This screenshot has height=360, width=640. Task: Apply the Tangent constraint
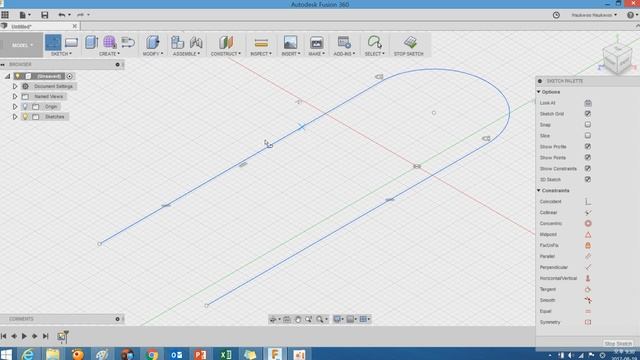pyautogui.click(x=588, y=289)
